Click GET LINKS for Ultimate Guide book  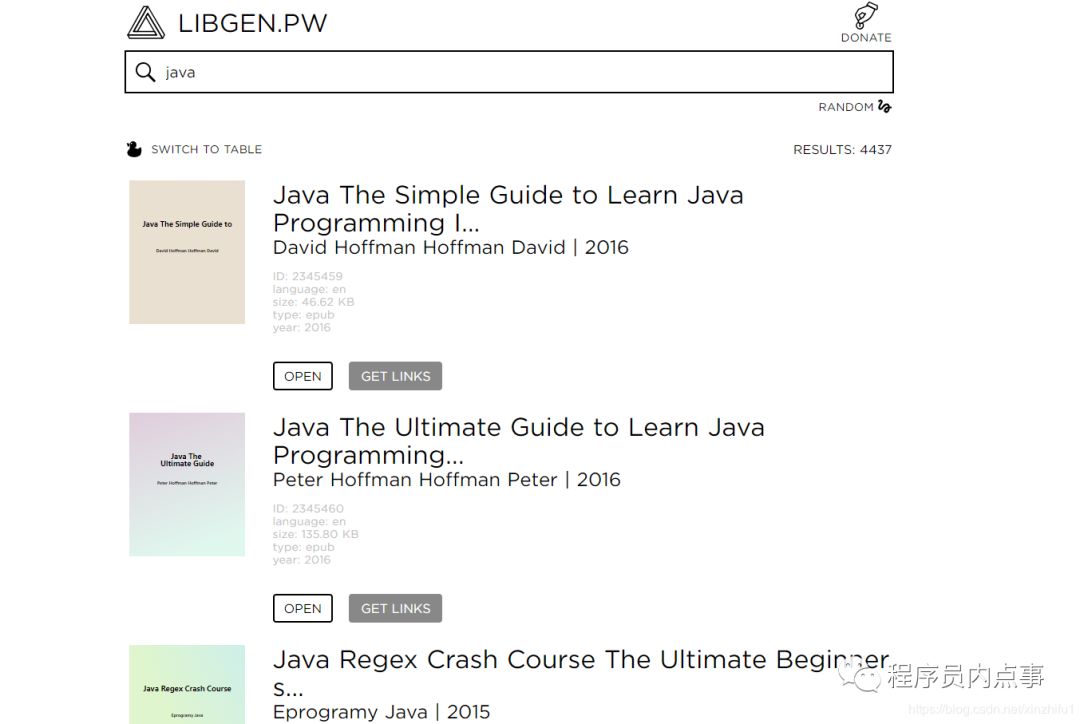[395, 608]
